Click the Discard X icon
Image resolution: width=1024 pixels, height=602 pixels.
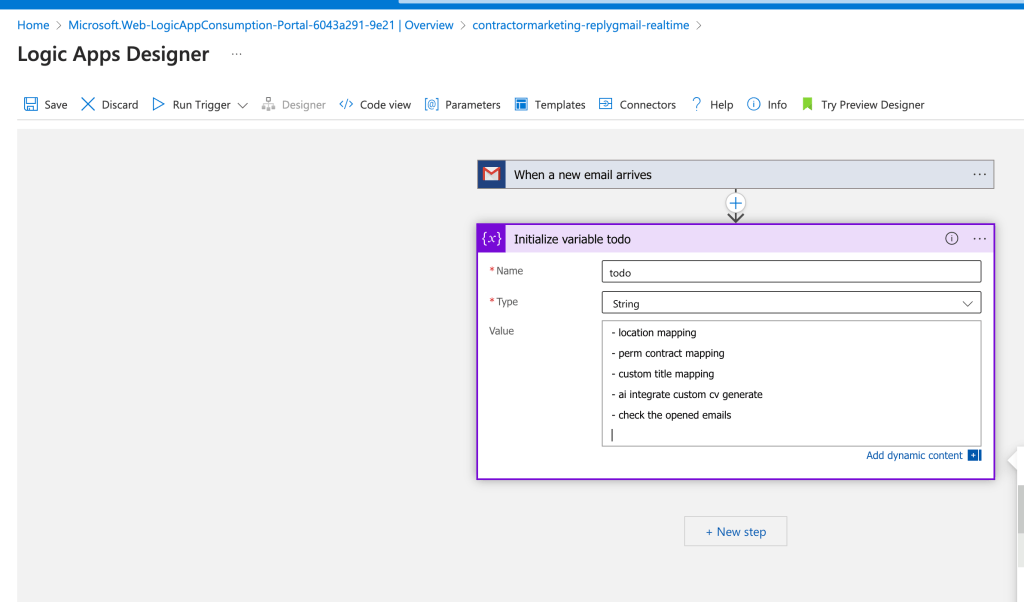click(x=88, y=104)
